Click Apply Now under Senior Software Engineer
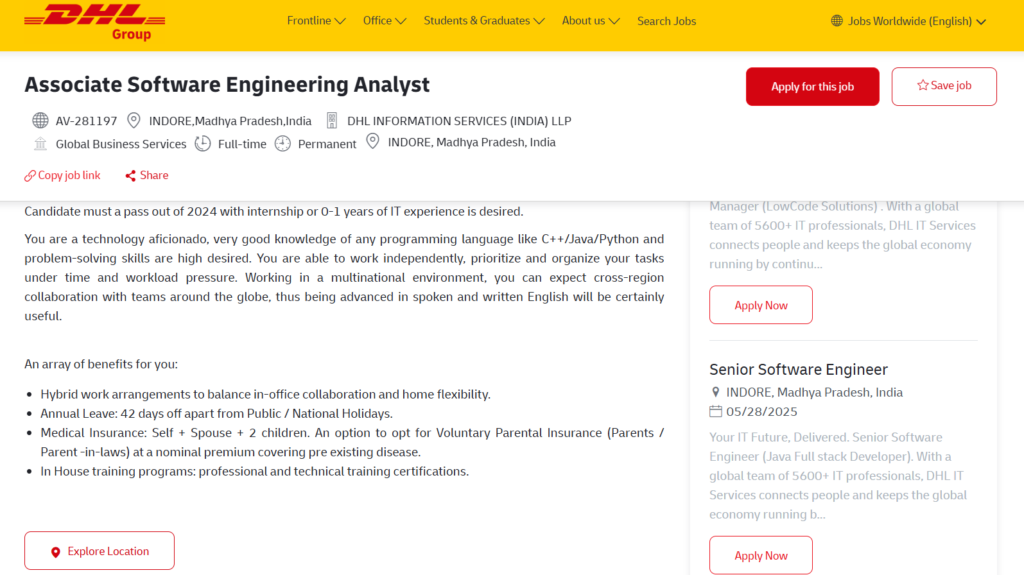Image resolution: width=1024 pixels, height=575 pixels. coord(761,555)
